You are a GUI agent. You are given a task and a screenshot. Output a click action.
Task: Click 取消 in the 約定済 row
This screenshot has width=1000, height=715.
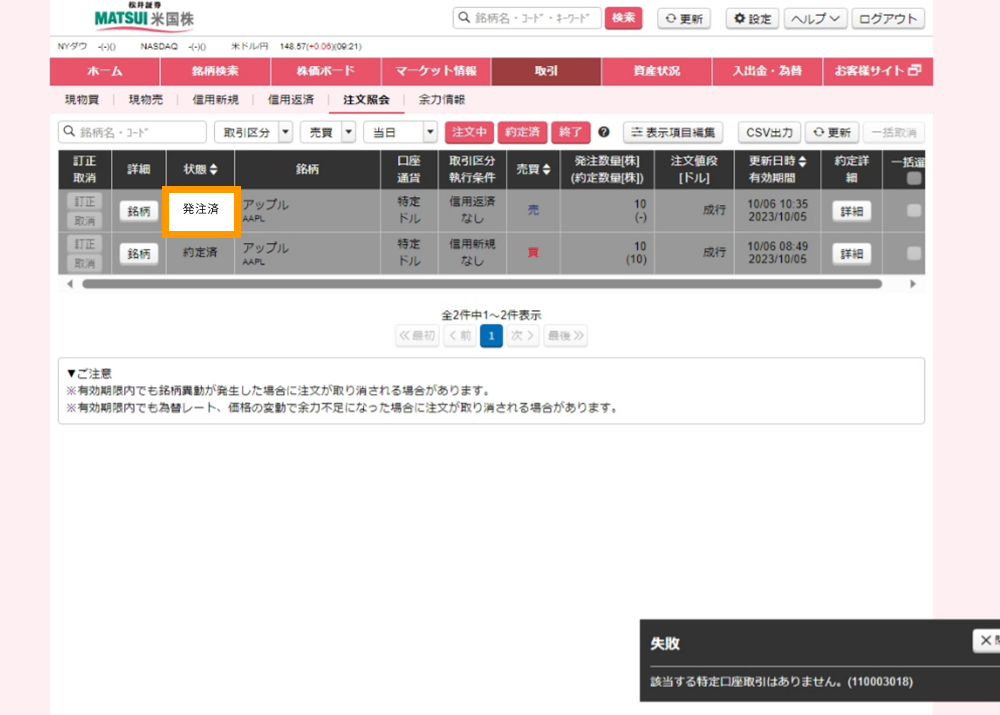click(x=84, y=263)
